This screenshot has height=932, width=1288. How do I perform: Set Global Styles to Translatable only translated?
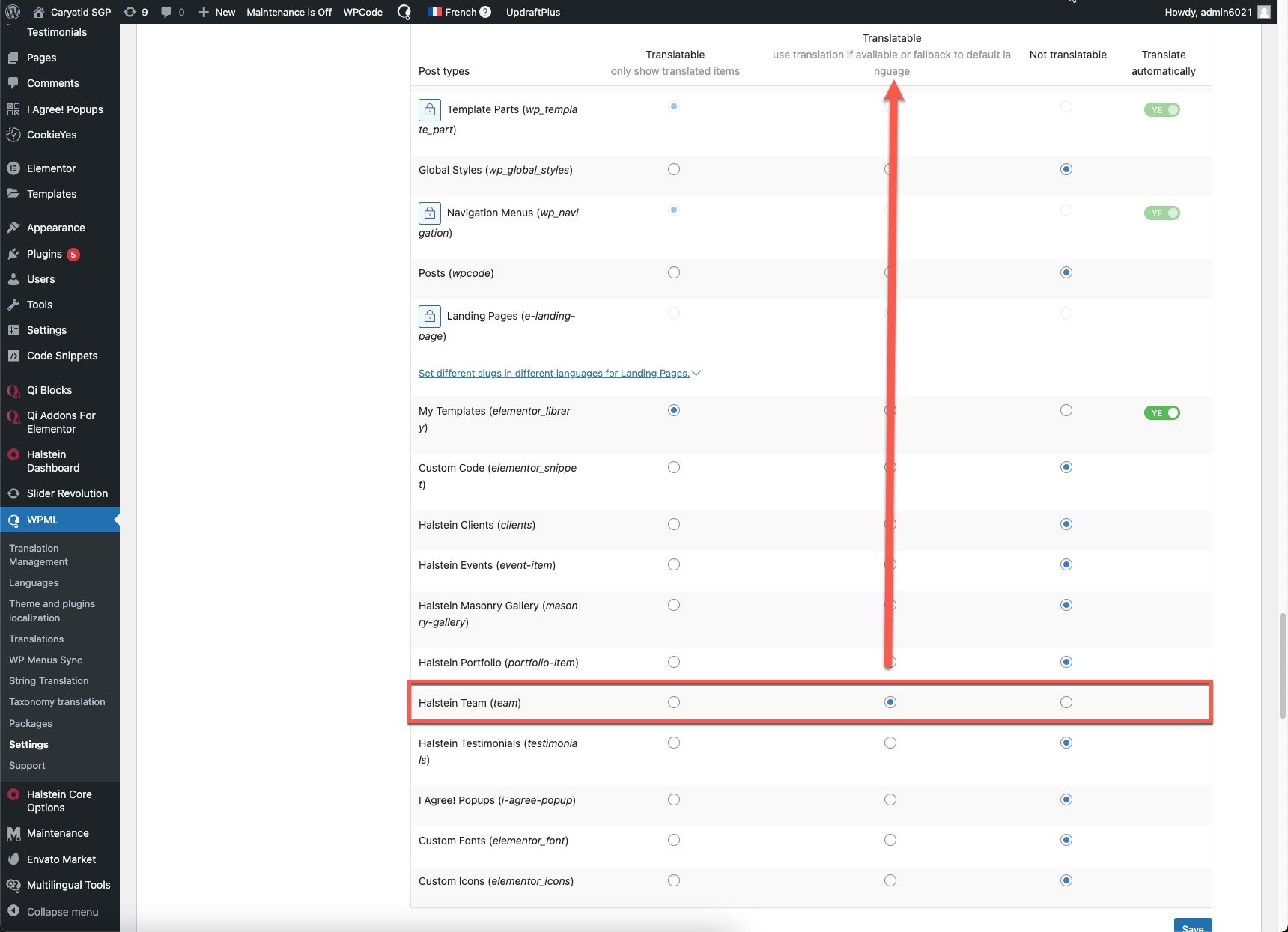coord(674,169)
